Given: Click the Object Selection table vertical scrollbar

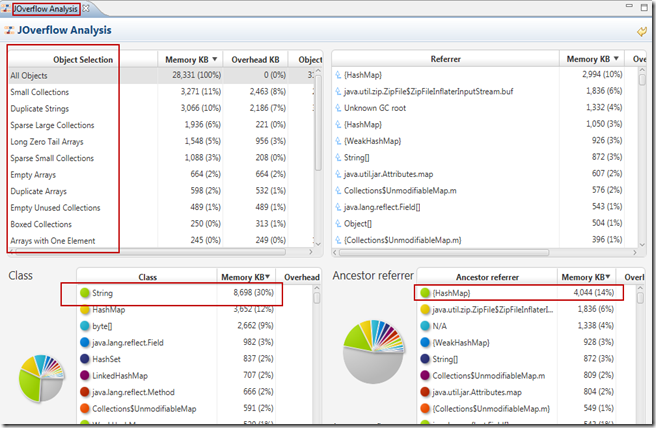Looking at the screenshot, I should (x=318, y=122).
